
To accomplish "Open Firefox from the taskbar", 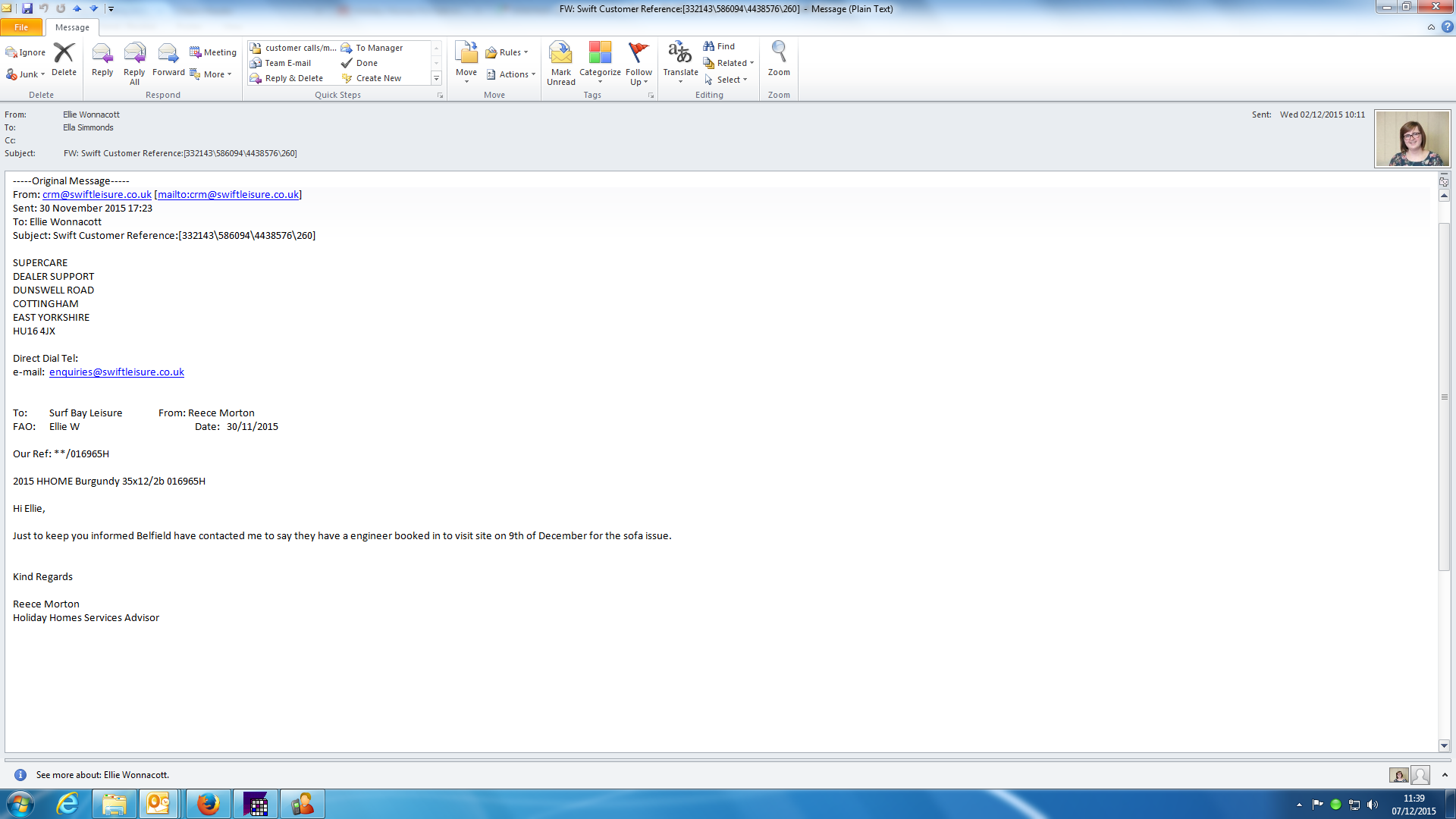I will pyautogui.click(x=208, y=804).
